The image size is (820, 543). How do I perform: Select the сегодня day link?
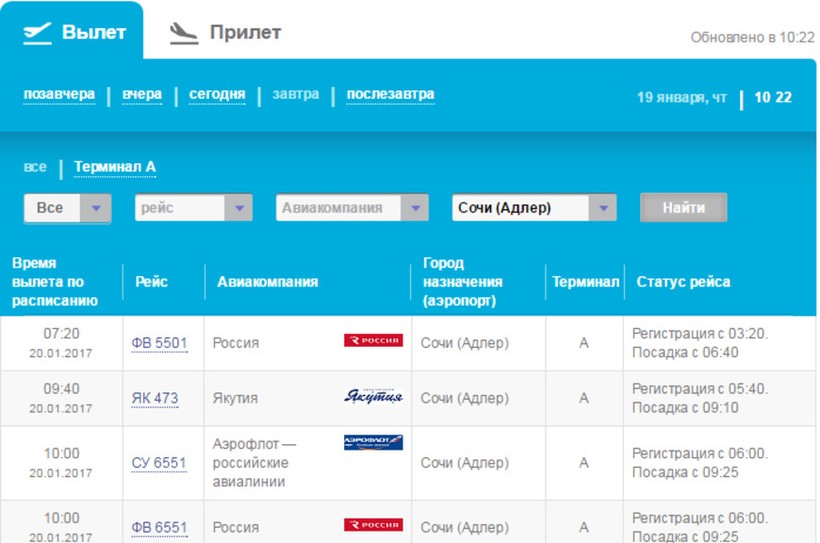pos(217,95)
